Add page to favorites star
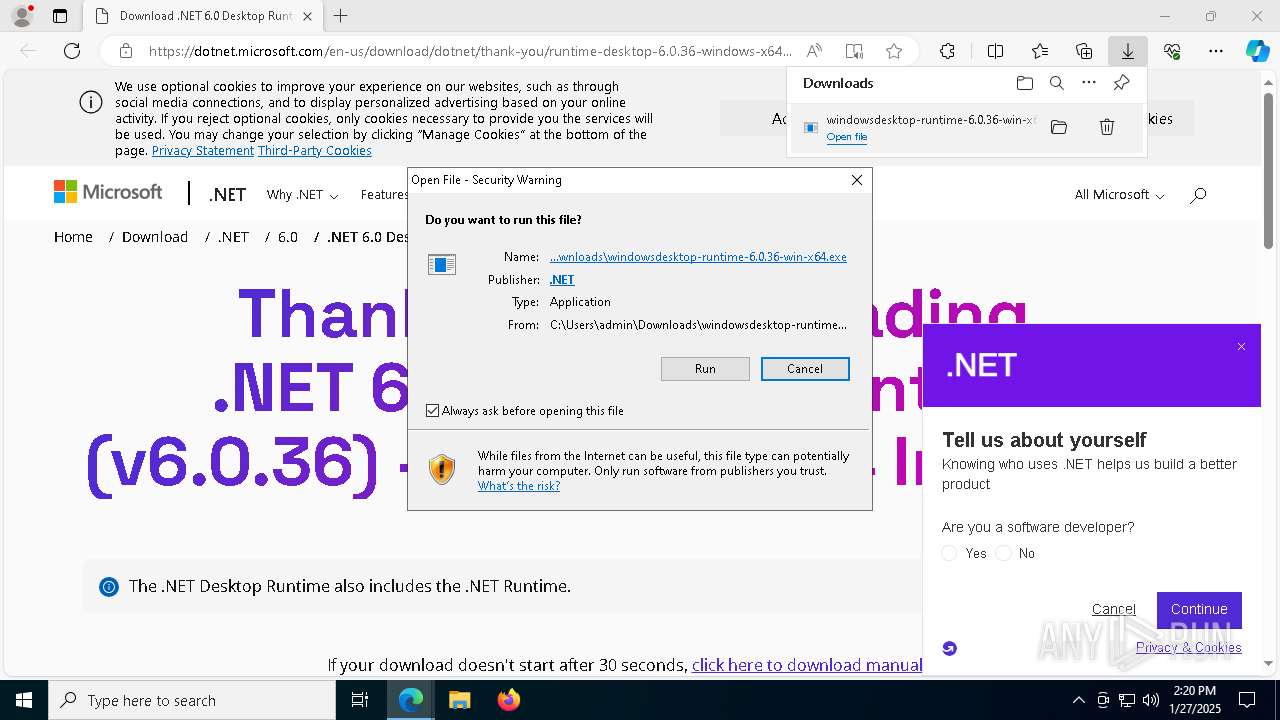The image size is (1280, 720). 894,51
